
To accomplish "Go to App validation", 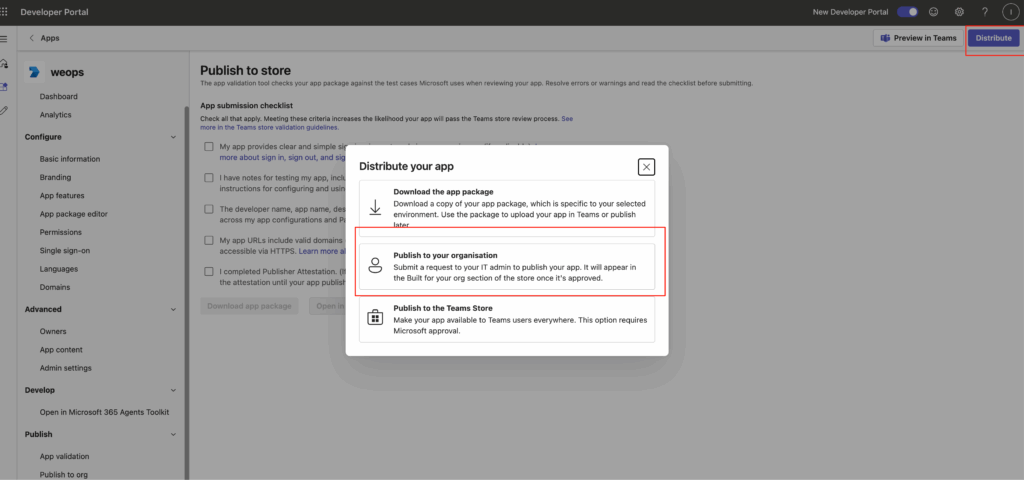I will click(x=64, y=456).
